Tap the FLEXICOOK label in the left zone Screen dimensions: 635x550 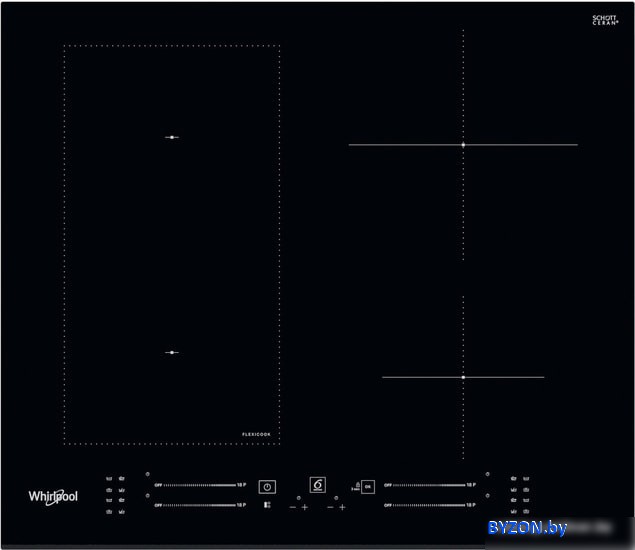tap(256, 434)
